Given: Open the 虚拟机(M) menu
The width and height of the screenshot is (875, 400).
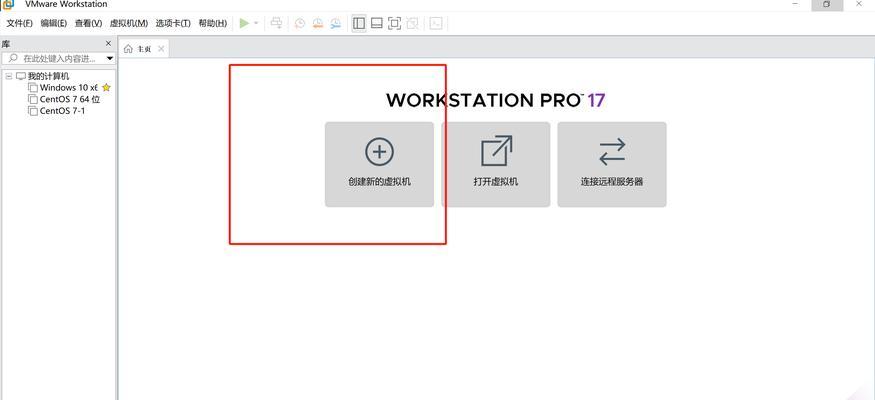Looking at the screenshot, I should coord(129,23).
